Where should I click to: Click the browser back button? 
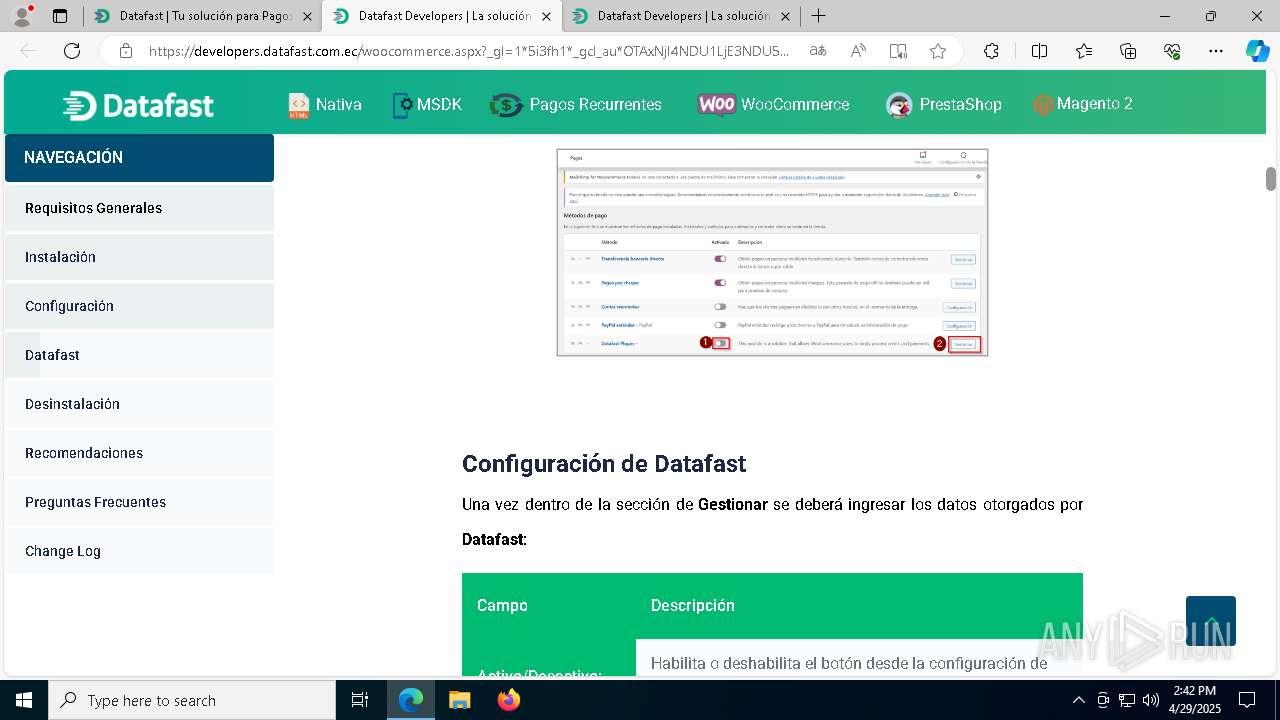pos(28,51)
